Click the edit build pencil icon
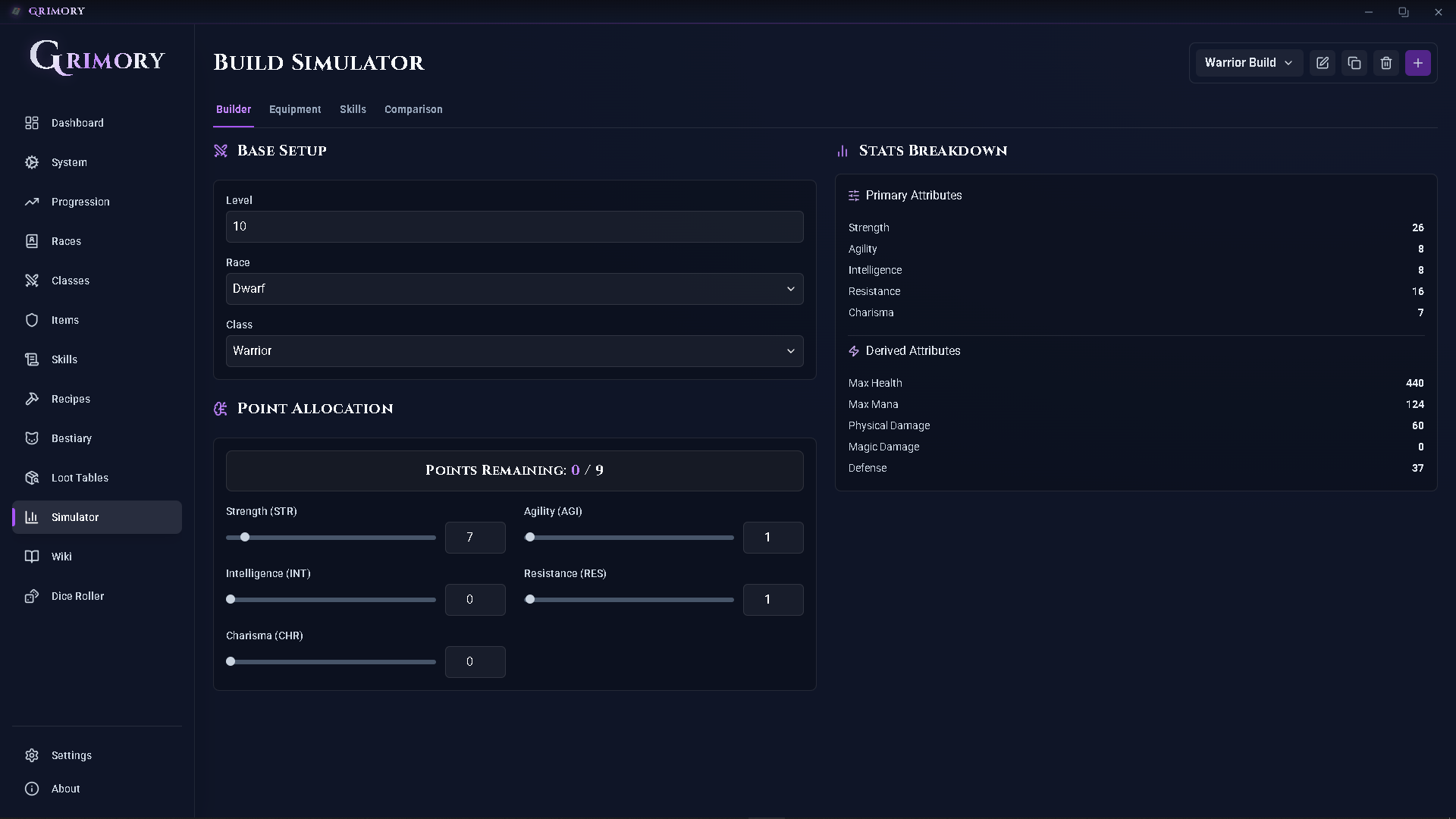The height and width of the screenshot is (819, 1456). [1323, 63]
